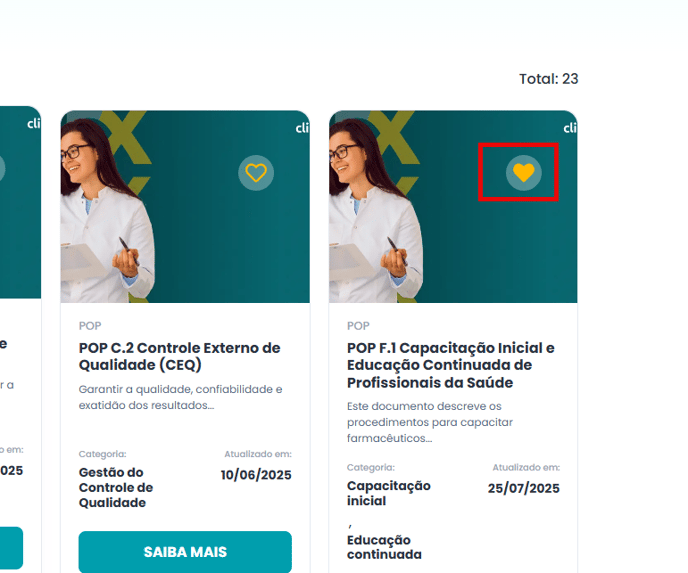Click the 10/06/2025 updated date
Screen dimensions: 688x573
pos(256,475)
